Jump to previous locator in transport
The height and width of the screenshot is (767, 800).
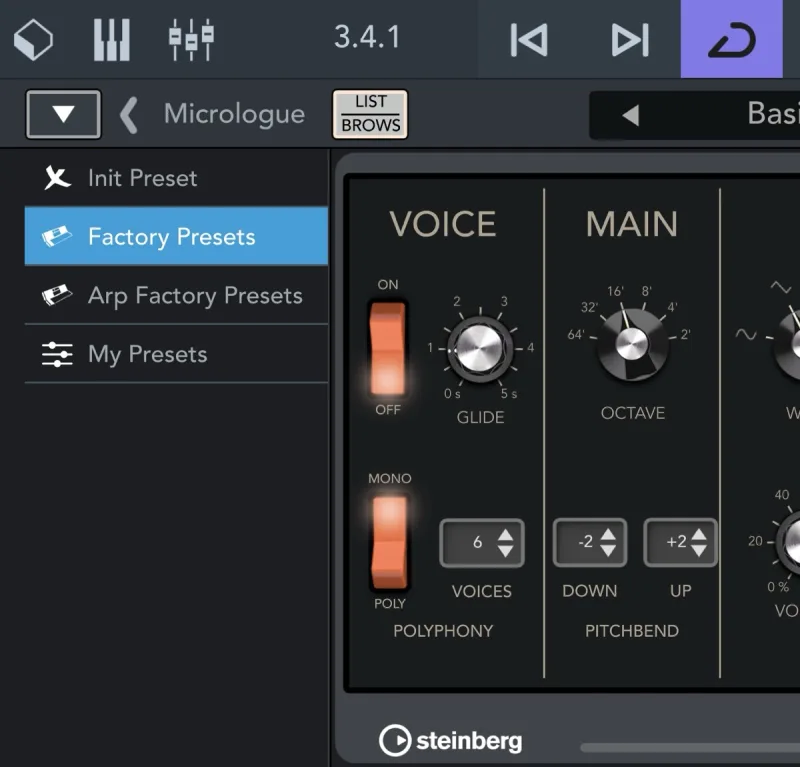[x=529, y=39]
